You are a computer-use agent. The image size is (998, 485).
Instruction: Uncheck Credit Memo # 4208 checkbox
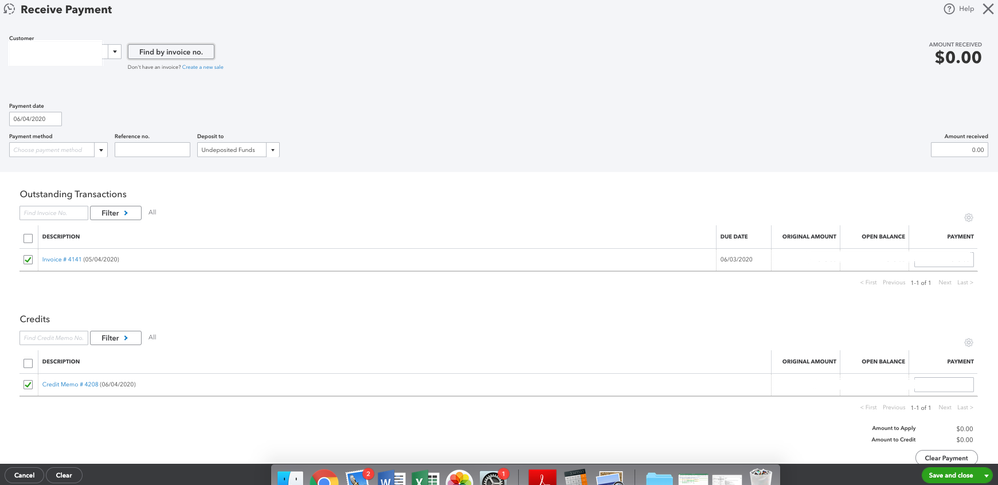pos(28,384)
